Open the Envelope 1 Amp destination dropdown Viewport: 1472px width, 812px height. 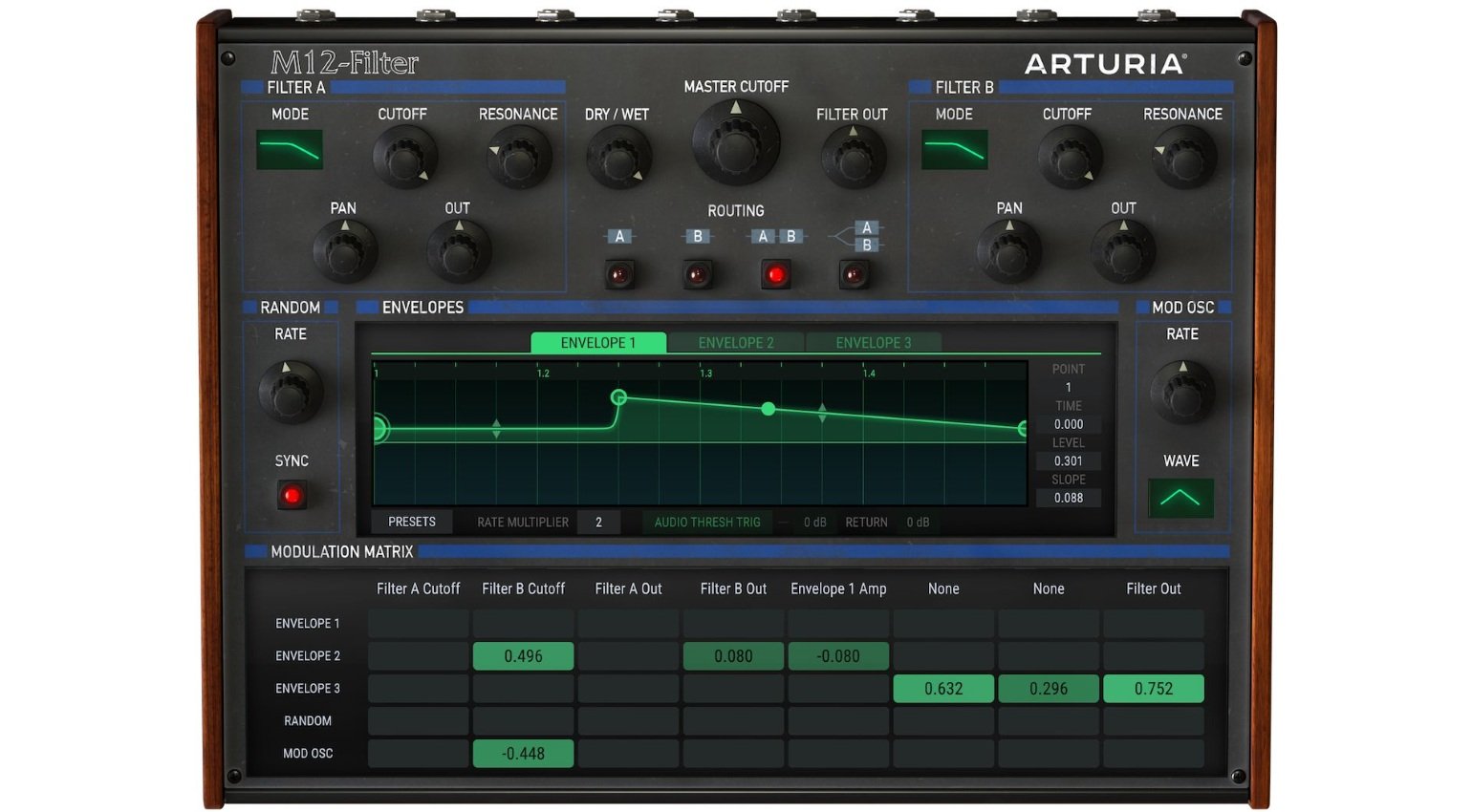click(838, 588)
